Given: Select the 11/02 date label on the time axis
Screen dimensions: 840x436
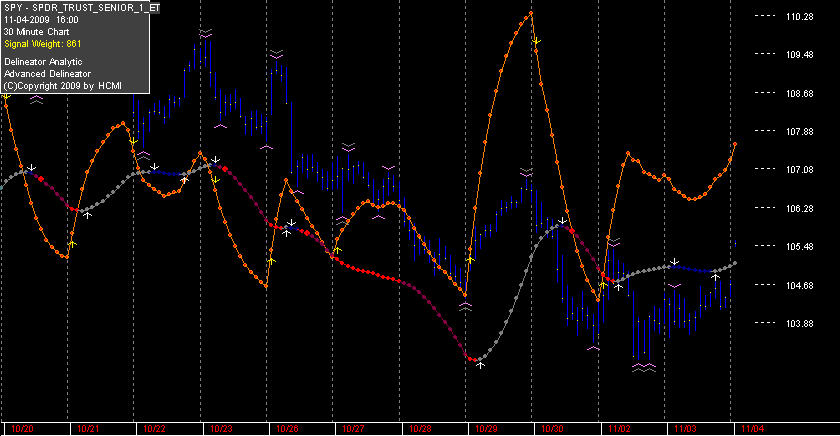Looking at the screenshot, I should tap(619, 429).
